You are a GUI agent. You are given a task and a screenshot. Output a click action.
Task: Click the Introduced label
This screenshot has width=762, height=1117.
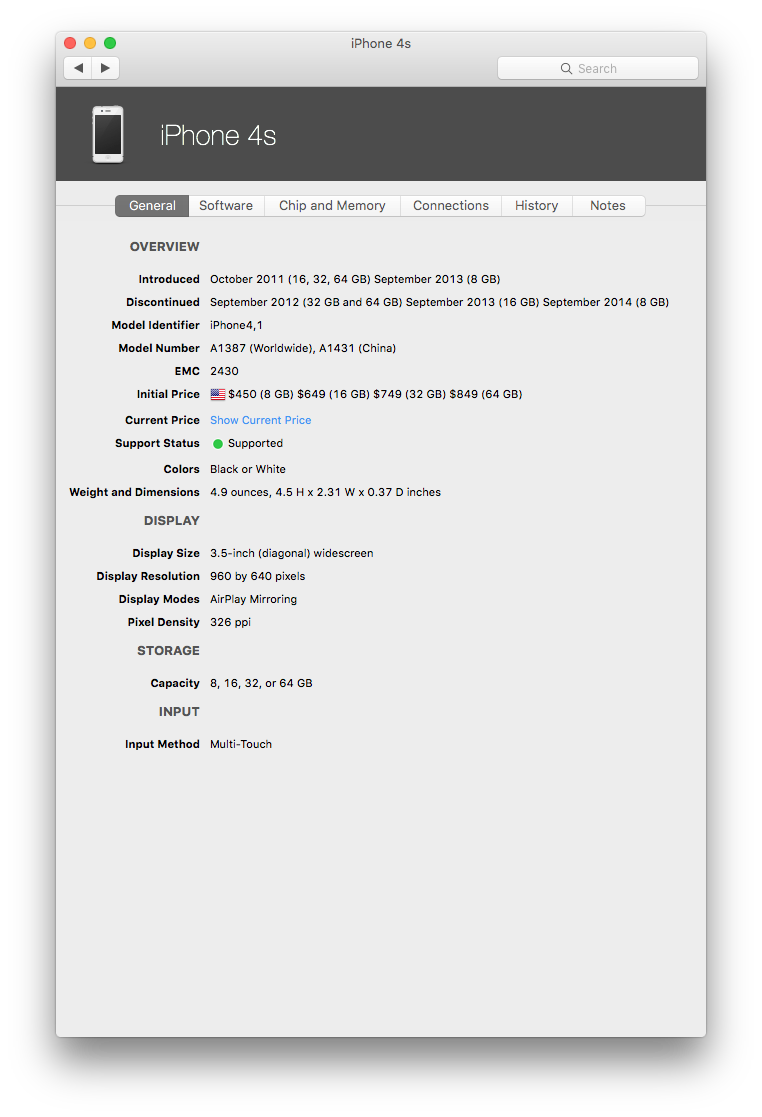point(169,279)
